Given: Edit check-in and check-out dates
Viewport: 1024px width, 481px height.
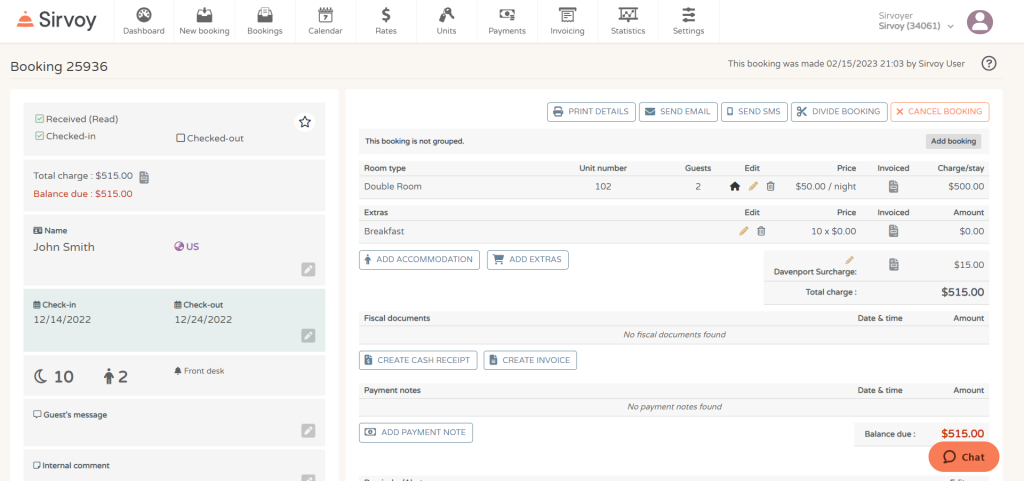Looking at the screenshot, I should pos(308,335).
